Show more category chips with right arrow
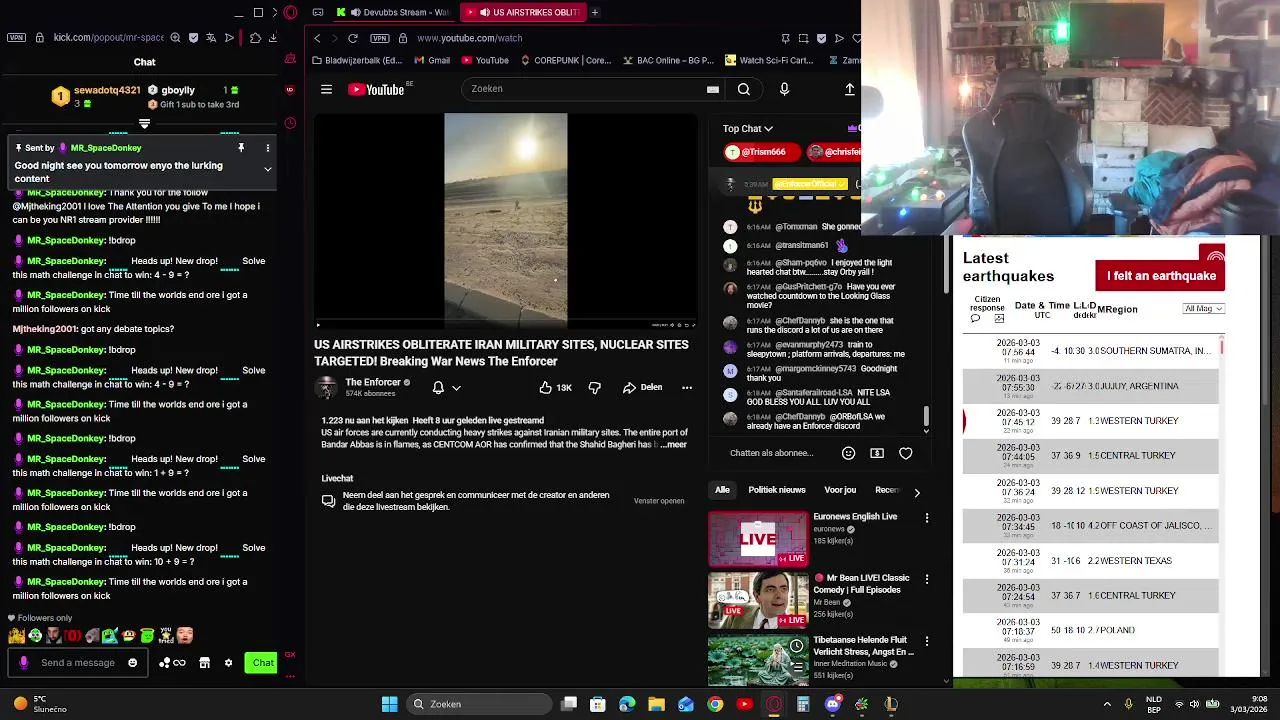This screenshot has width=1280, height=720. (917, 492)
